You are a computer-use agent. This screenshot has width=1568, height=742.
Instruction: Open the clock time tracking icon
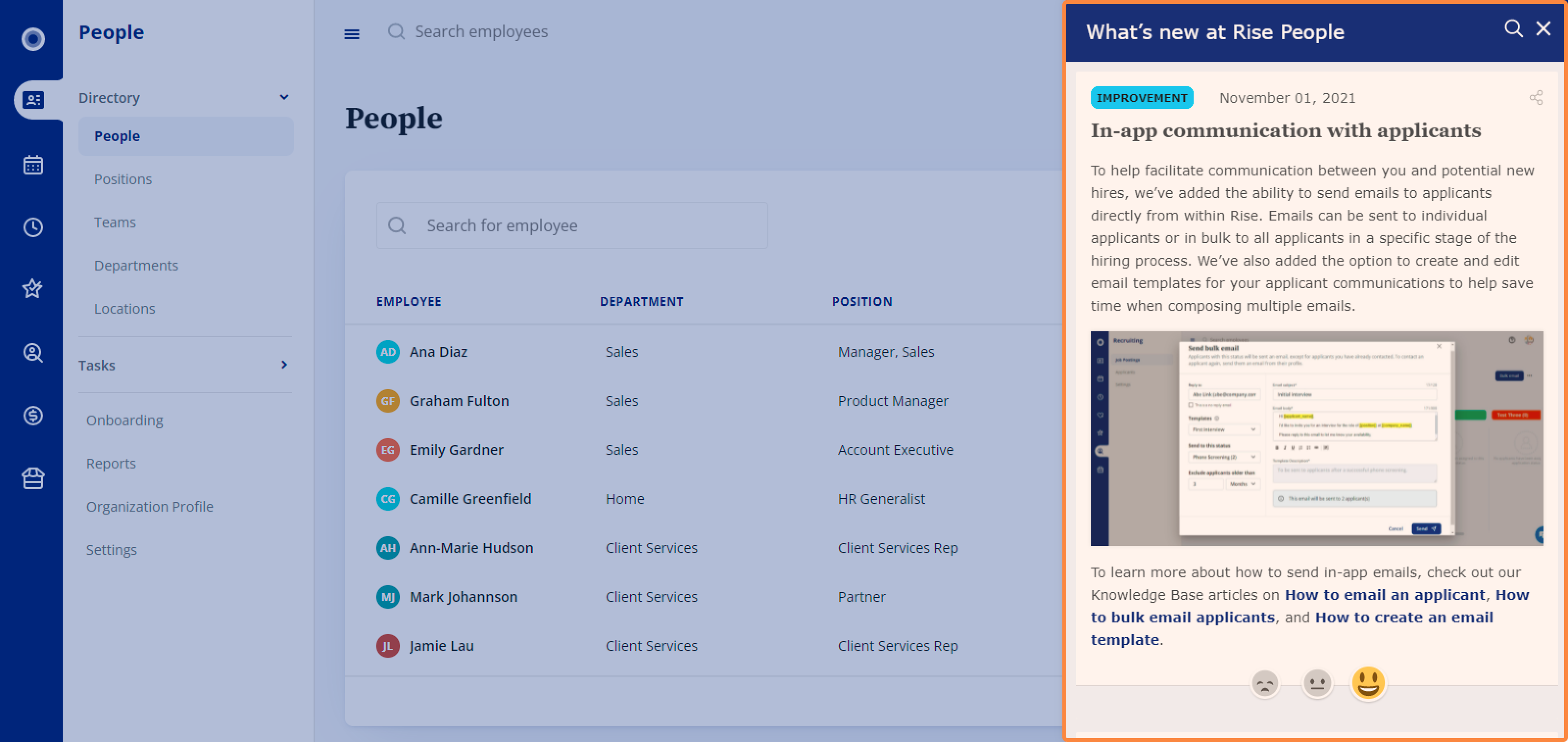point(33,228)
